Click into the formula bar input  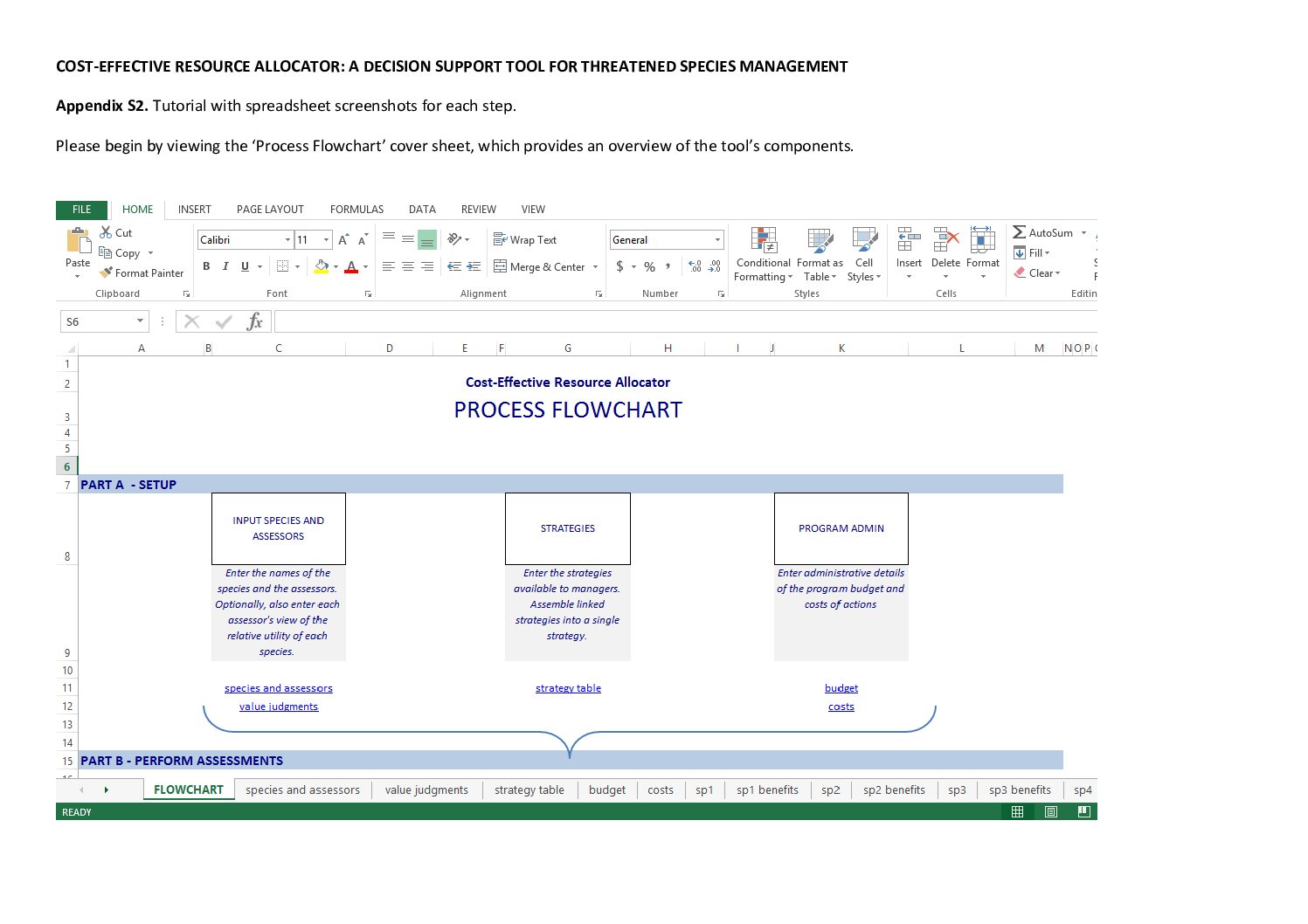(x=682, y=321)
